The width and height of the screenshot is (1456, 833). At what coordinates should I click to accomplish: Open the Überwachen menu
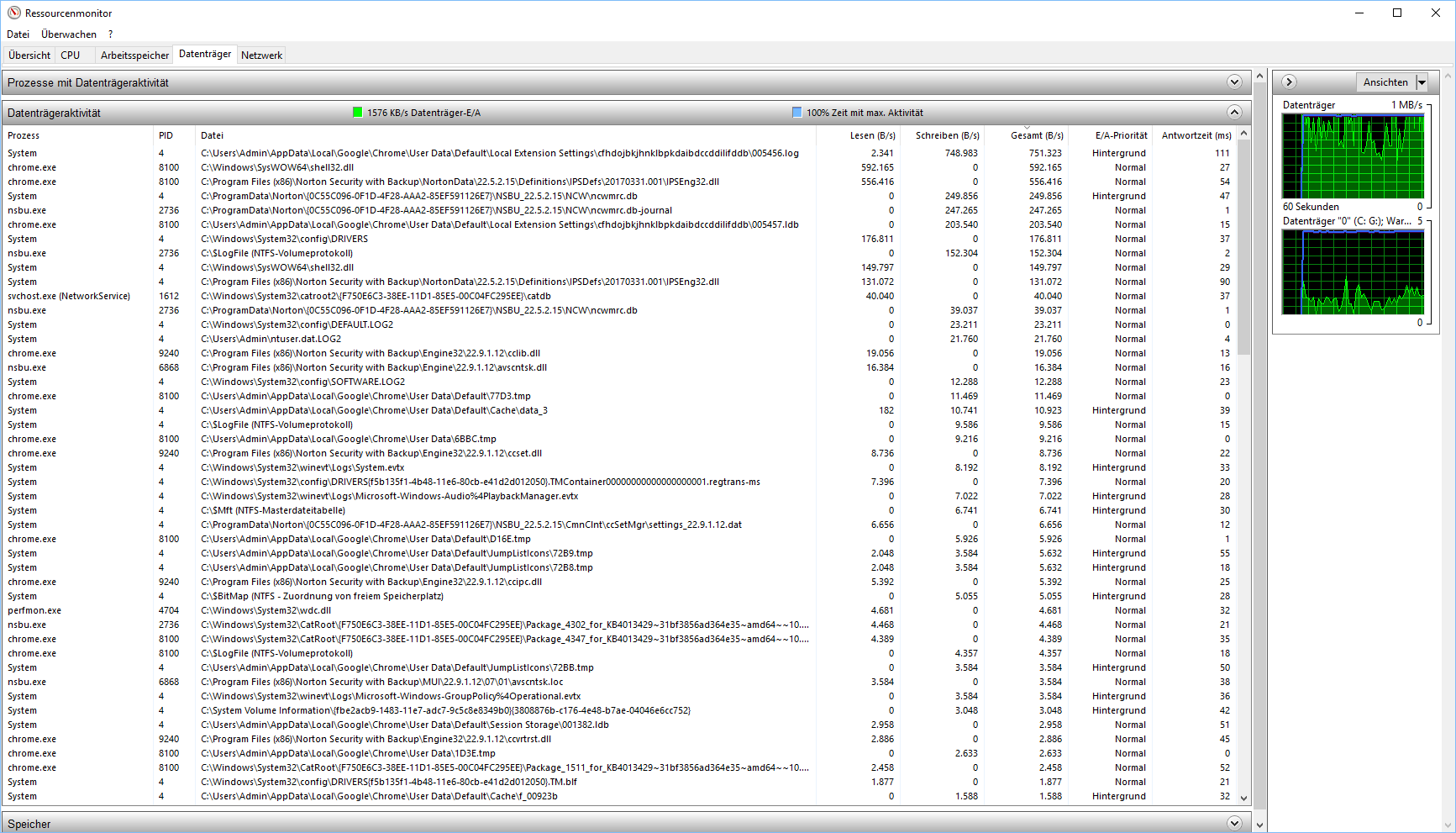coord(69,34)
